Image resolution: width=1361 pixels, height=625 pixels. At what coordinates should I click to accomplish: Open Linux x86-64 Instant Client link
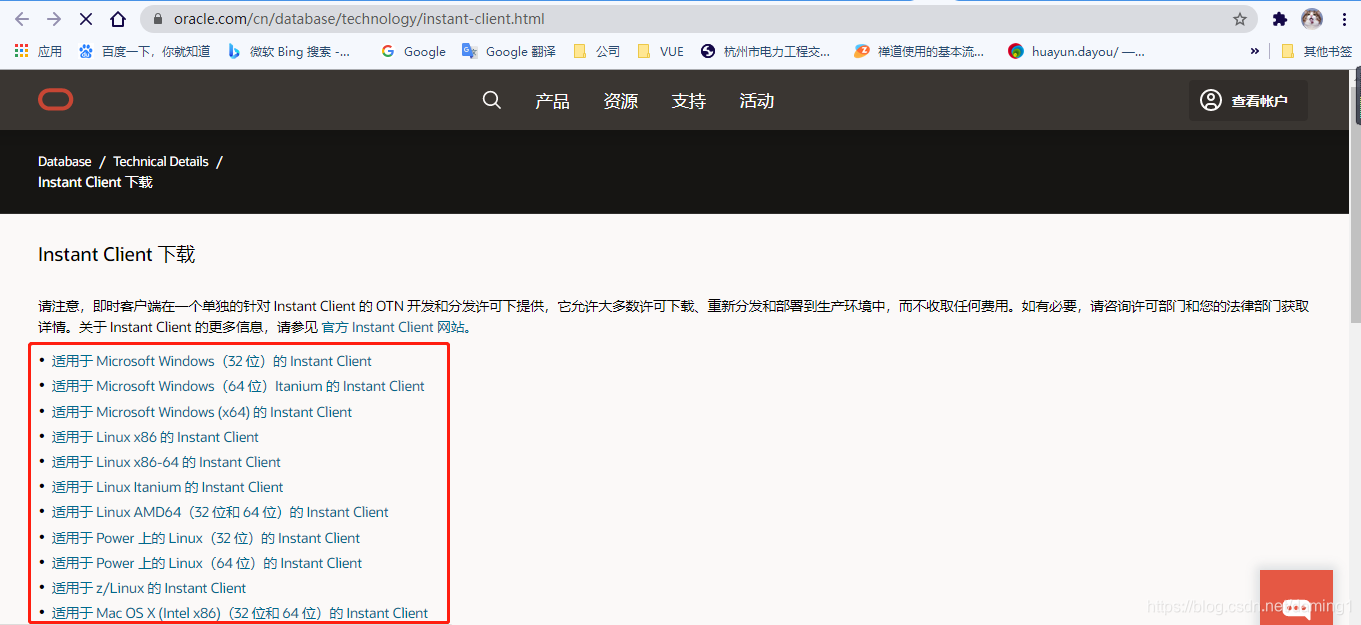pyautogui.click(x=166, y=462)
